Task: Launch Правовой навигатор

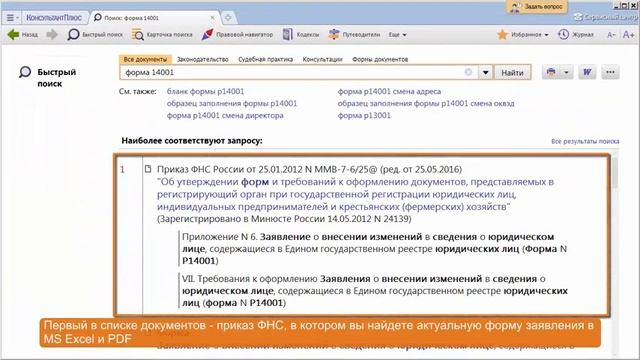Action: pos(237,35)
